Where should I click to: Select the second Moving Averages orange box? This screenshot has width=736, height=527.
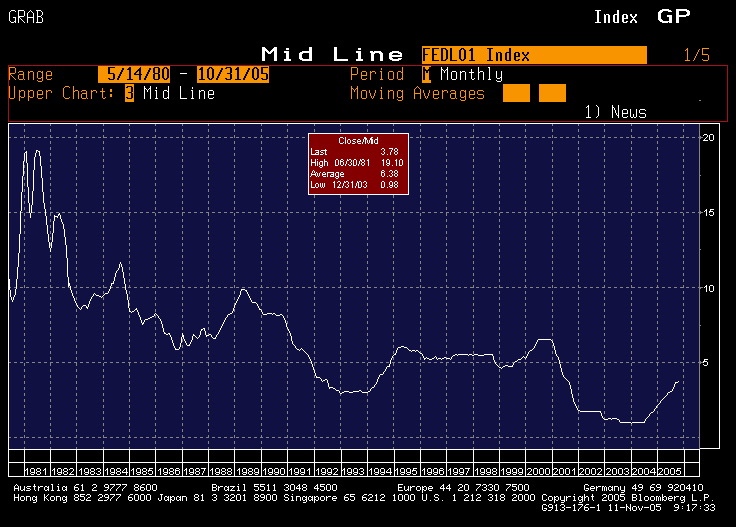552,93
